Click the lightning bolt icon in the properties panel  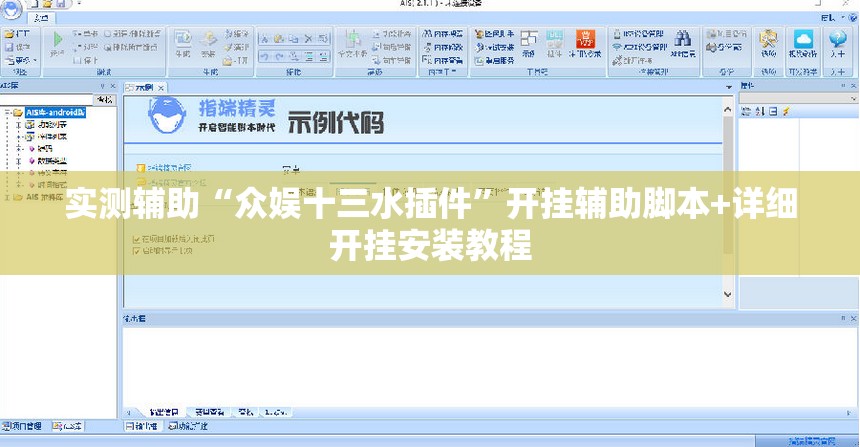coord(786,111)
